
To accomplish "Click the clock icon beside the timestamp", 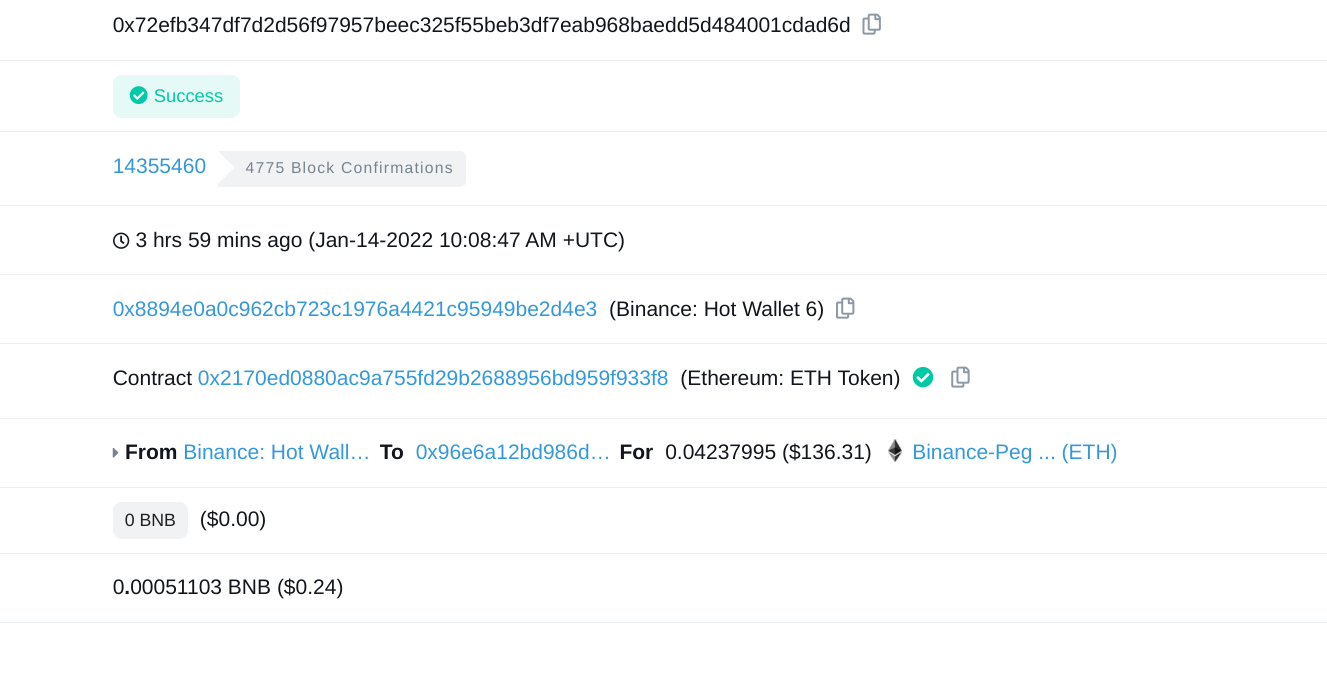I will click(x=121, y=240).
